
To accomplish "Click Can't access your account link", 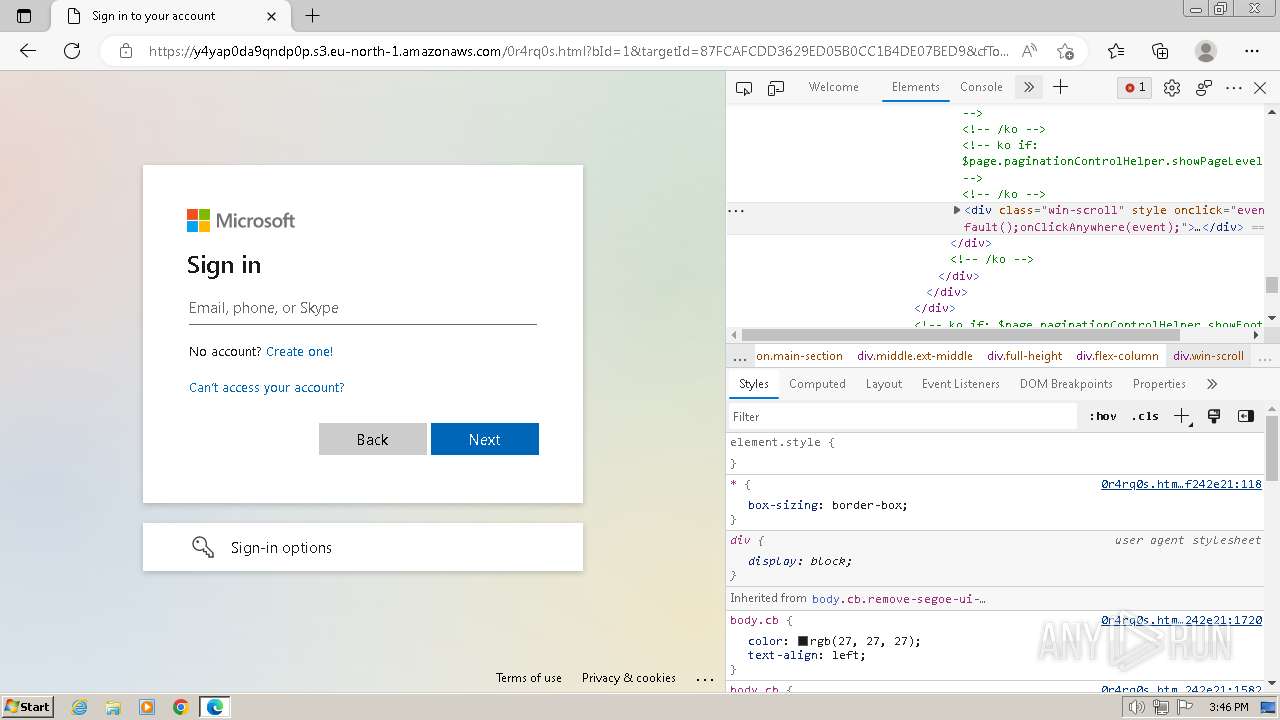I will (x=266, y=388).
